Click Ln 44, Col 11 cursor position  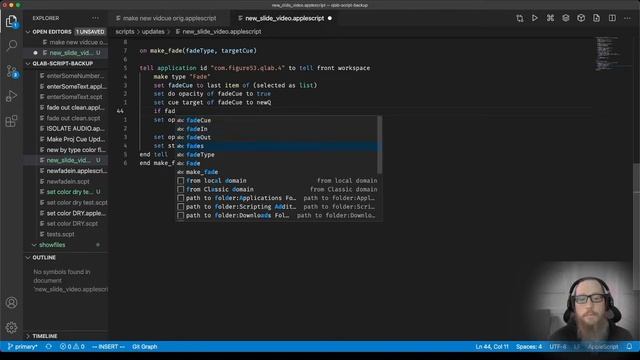492,347
